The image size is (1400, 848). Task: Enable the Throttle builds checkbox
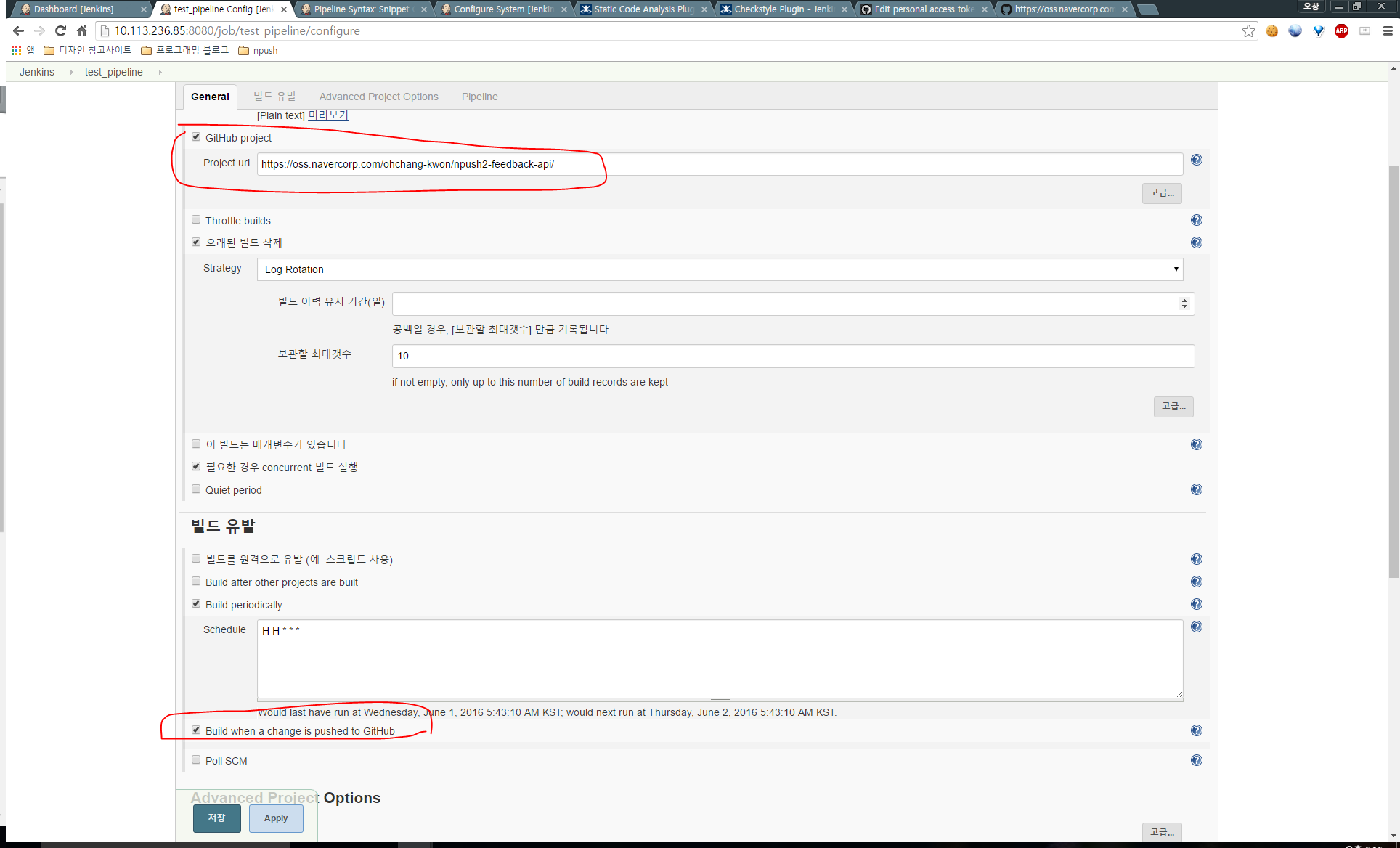pyautogui.click(x=196, y=219)
